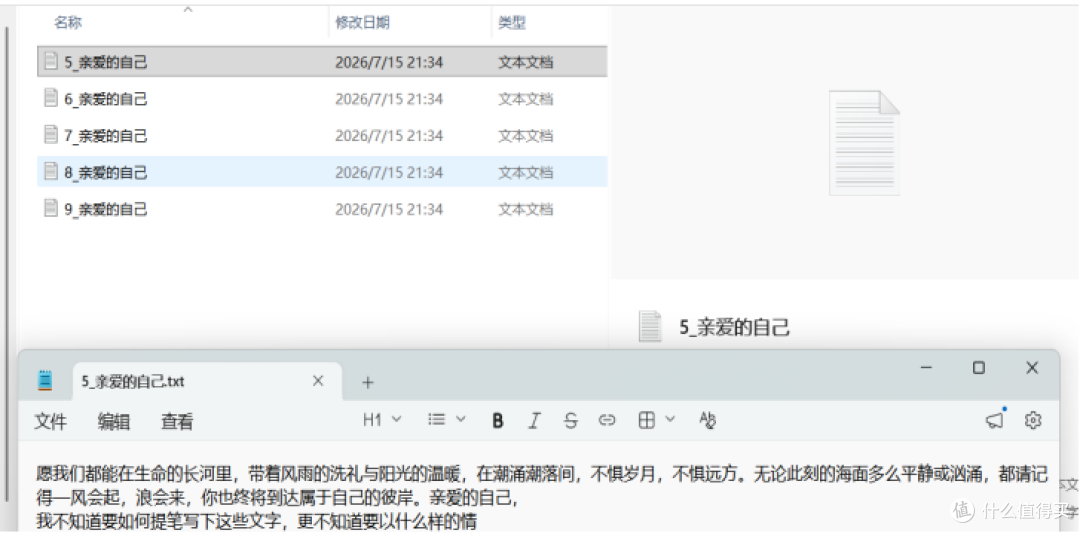1080x533 pixels.
Task: Select file 8_亲爱的自己 in Explorer list
Action: [x=322, y=171]
